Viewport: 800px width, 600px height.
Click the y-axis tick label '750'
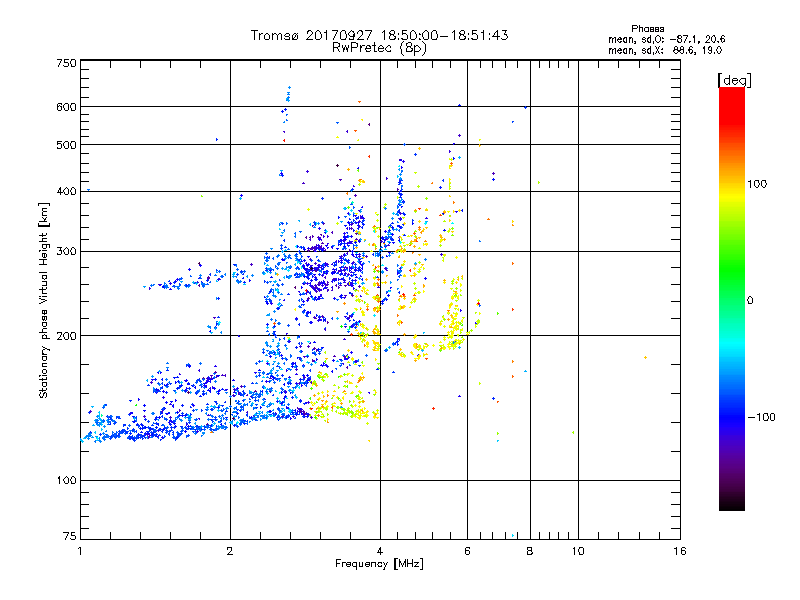[66, 63]
